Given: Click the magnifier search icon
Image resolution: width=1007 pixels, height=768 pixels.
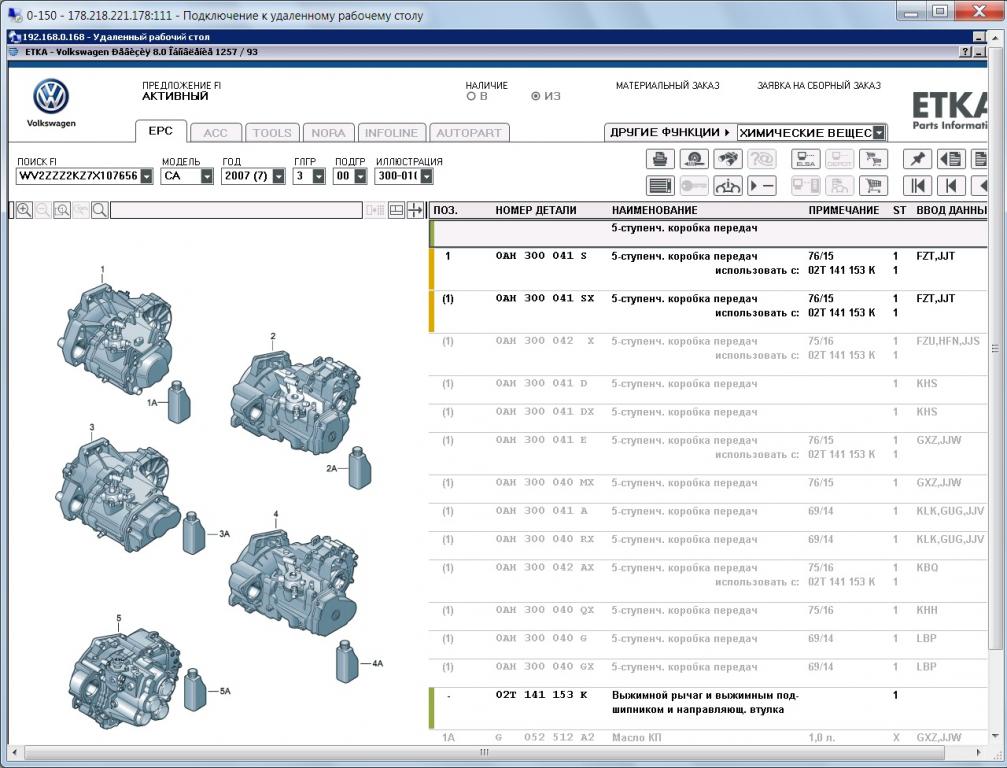Looking at the screenshot, I should [100, 210].
